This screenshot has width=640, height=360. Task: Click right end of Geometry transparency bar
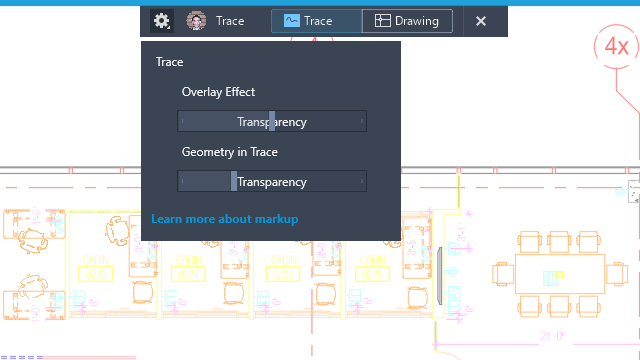click(362, 181)
